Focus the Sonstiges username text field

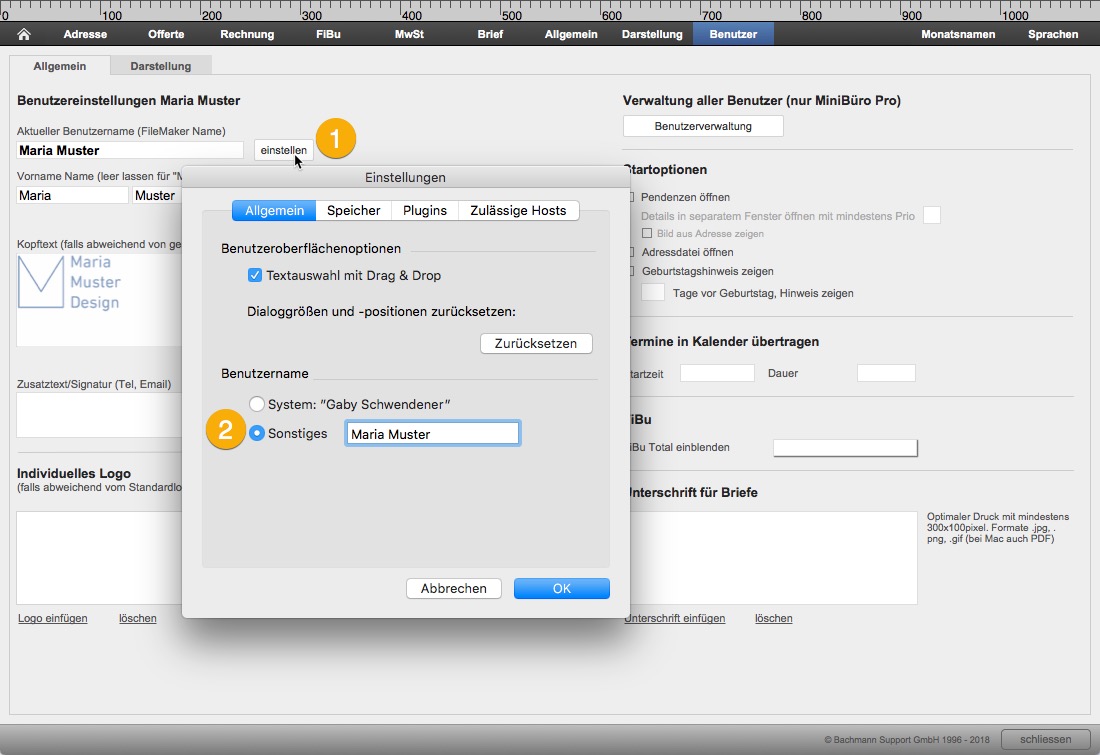[432, 434]
